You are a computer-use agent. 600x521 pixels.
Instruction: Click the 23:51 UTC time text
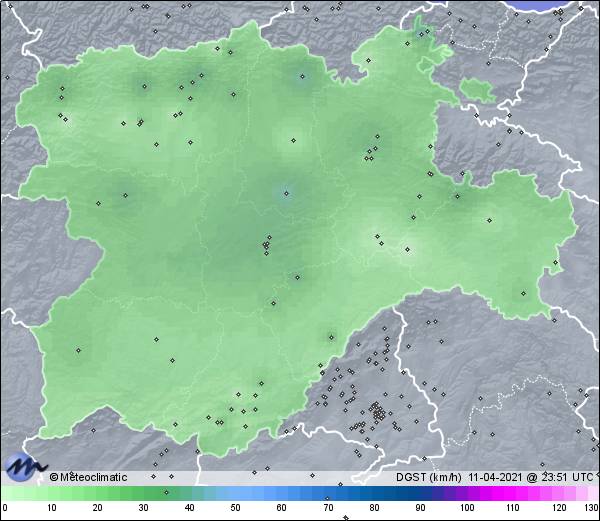tap(566, 477)
